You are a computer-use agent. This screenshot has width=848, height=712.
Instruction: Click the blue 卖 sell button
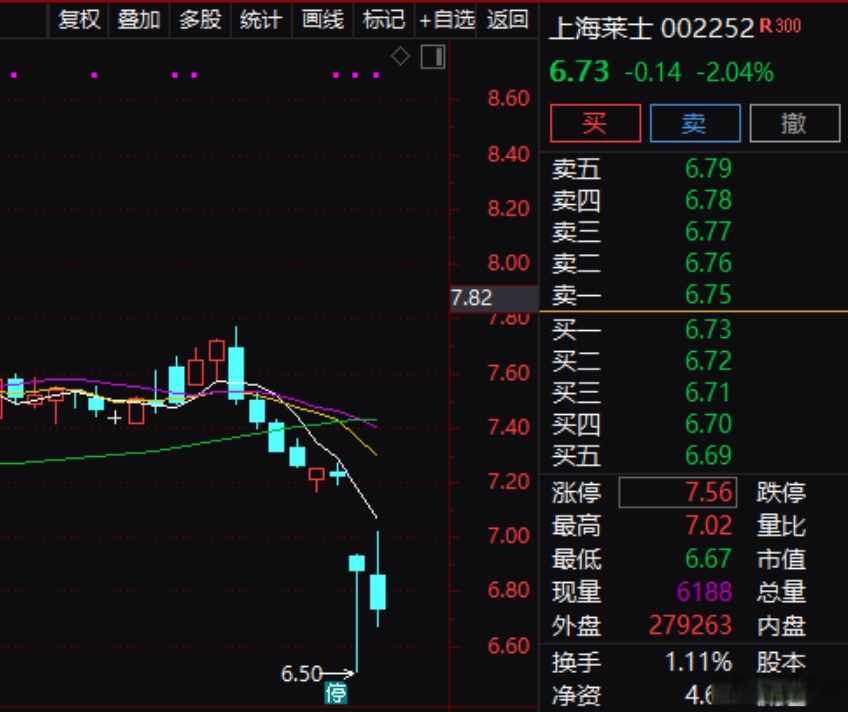pyautogui.click(x=695, y=123)
